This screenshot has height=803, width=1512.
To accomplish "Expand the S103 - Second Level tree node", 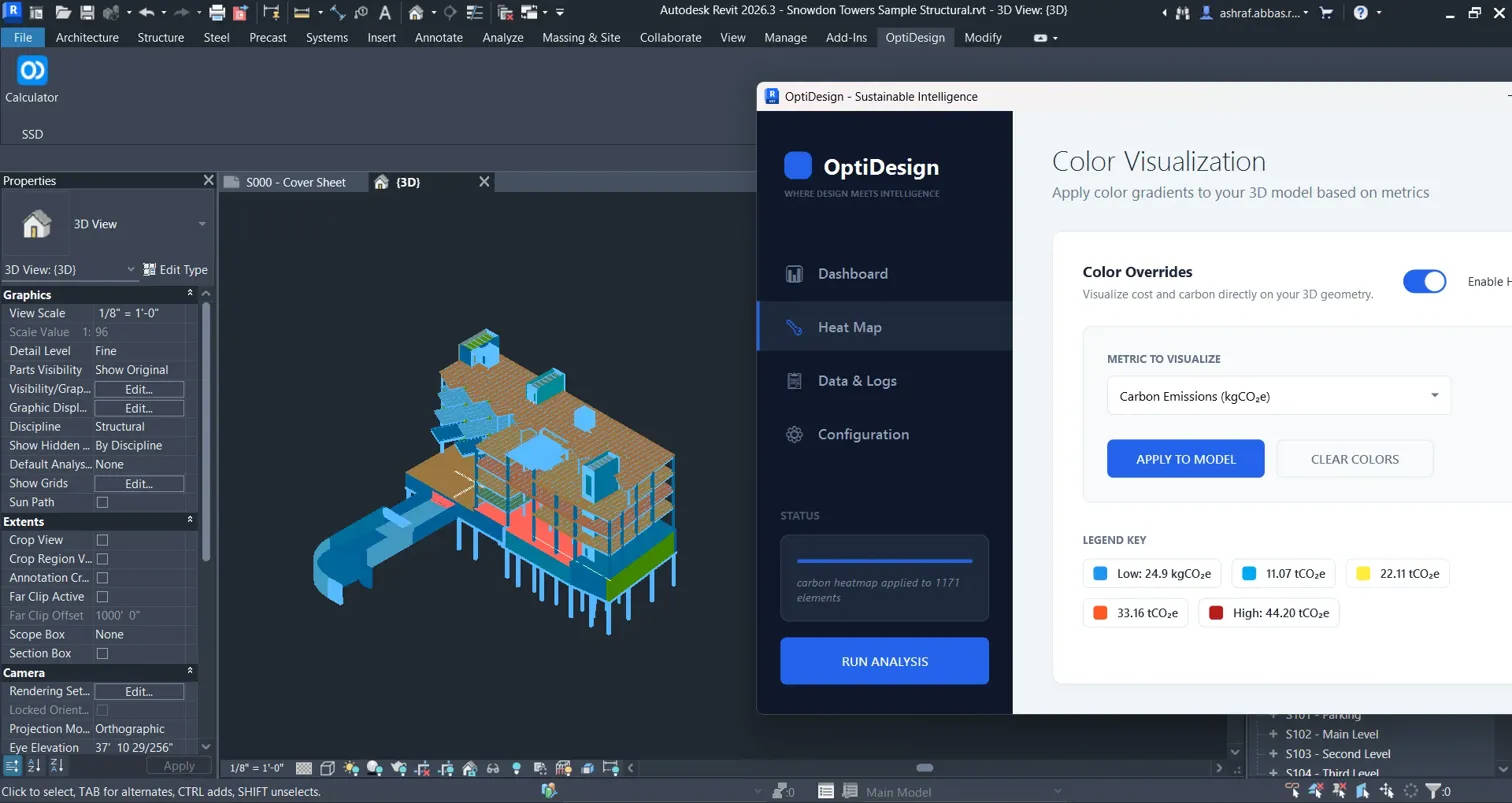I will pos(1273,754).
